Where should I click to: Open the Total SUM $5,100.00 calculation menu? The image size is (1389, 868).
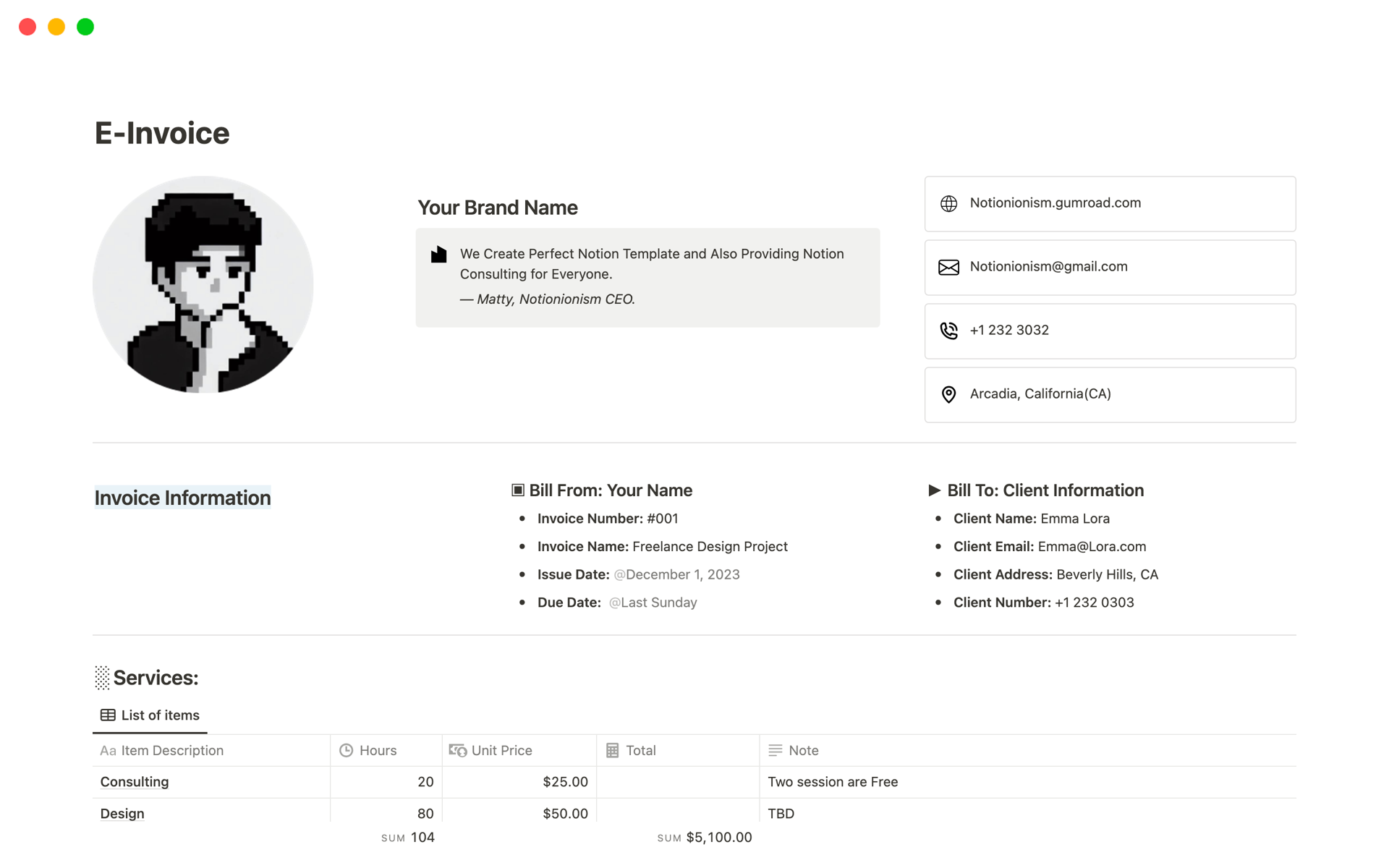[x=704, y=838]
